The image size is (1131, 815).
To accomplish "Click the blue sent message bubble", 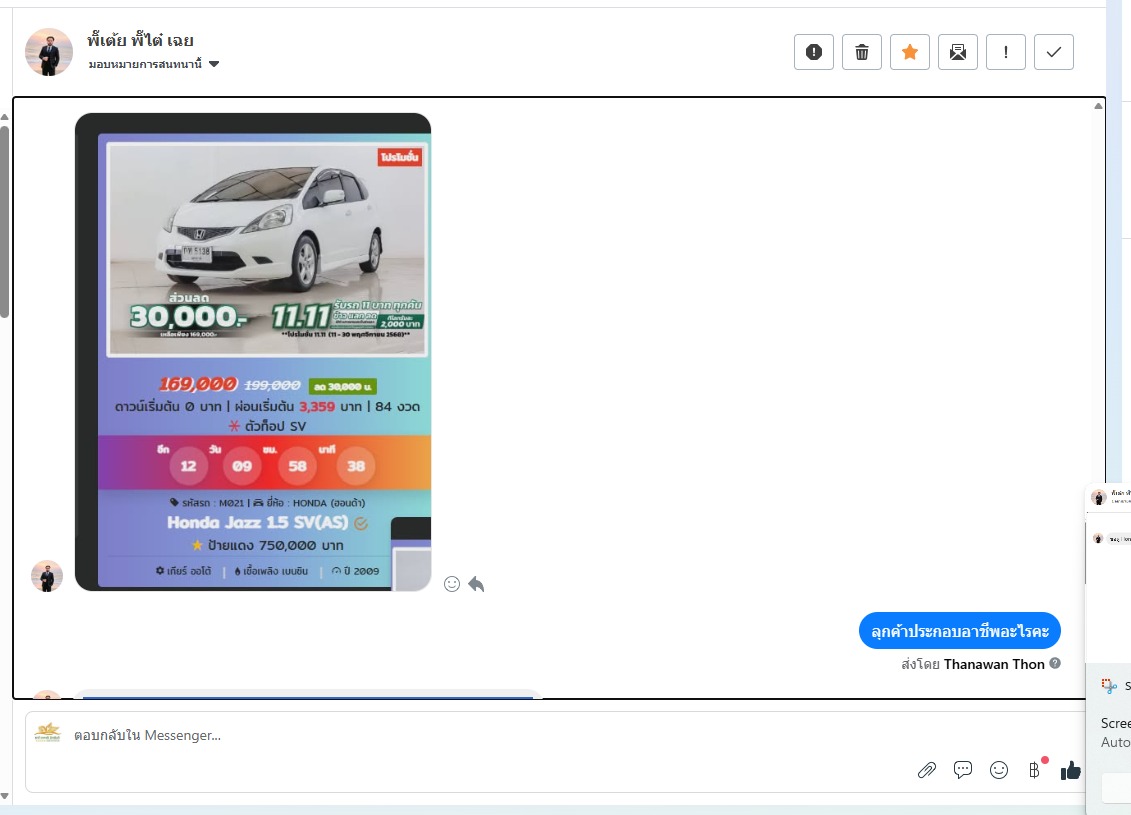I will coord(959,631).
